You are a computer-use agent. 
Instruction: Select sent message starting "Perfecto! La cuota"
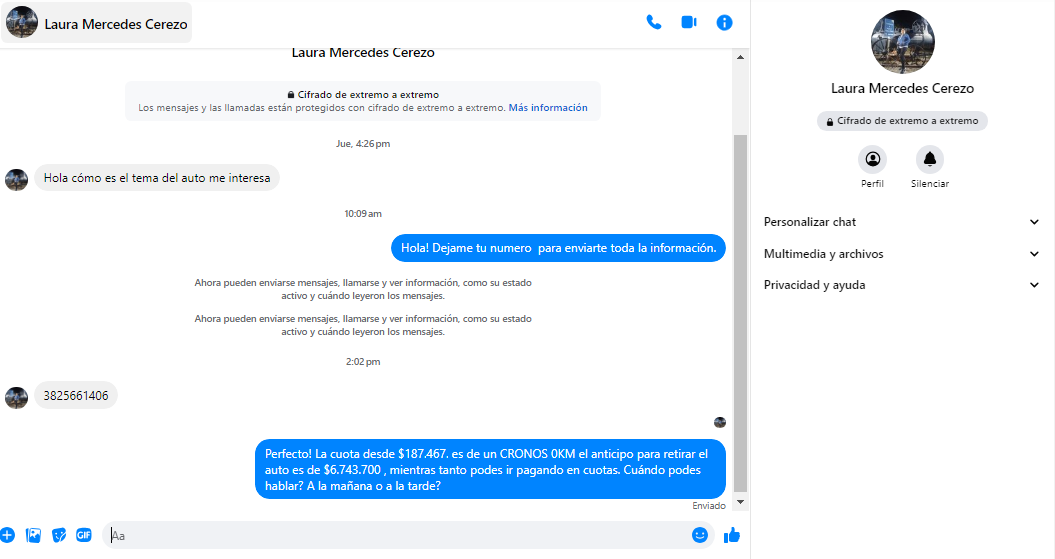click(x=490, y=470)
